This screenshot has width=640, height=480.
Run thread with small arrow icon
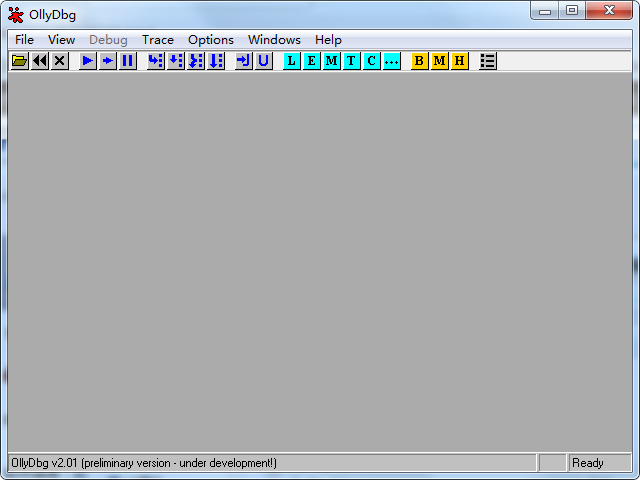(x=108, y=61)
